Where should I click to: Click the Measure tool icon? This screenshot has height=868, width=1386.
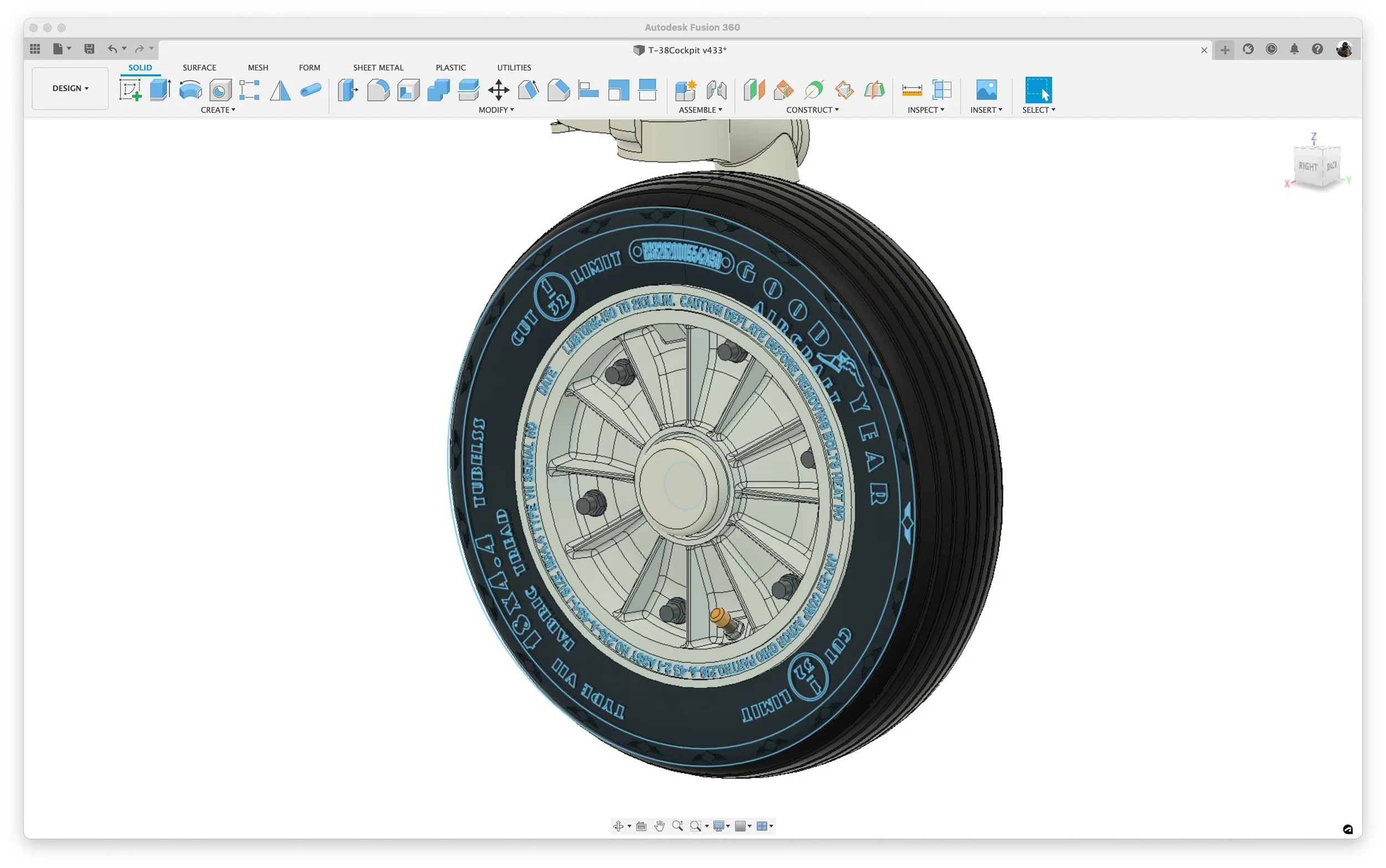[x=911, y=90]
